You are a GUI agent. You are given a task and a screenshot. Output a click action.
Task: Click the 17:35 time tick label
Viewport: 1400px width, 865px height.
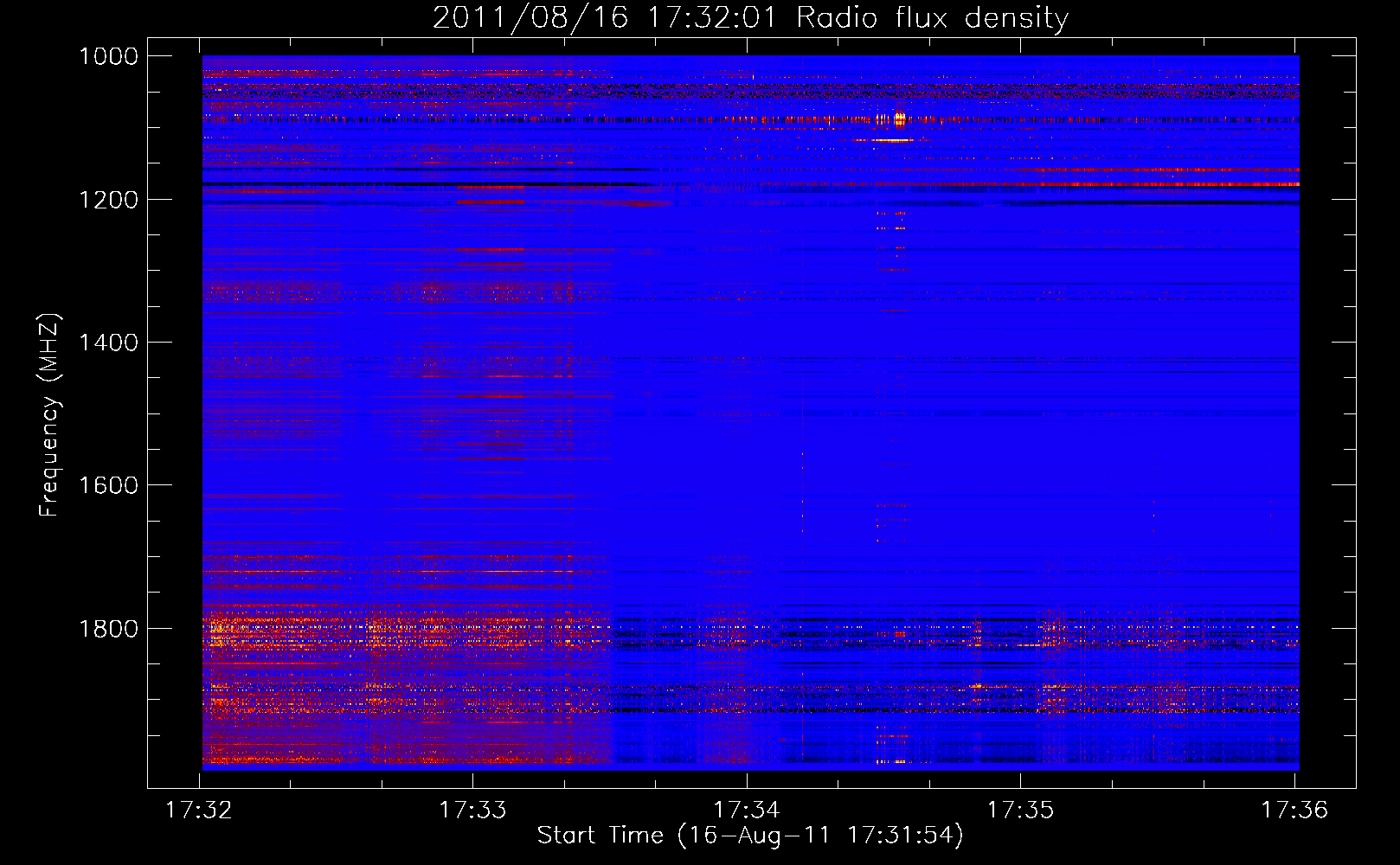pos(1020,810)
